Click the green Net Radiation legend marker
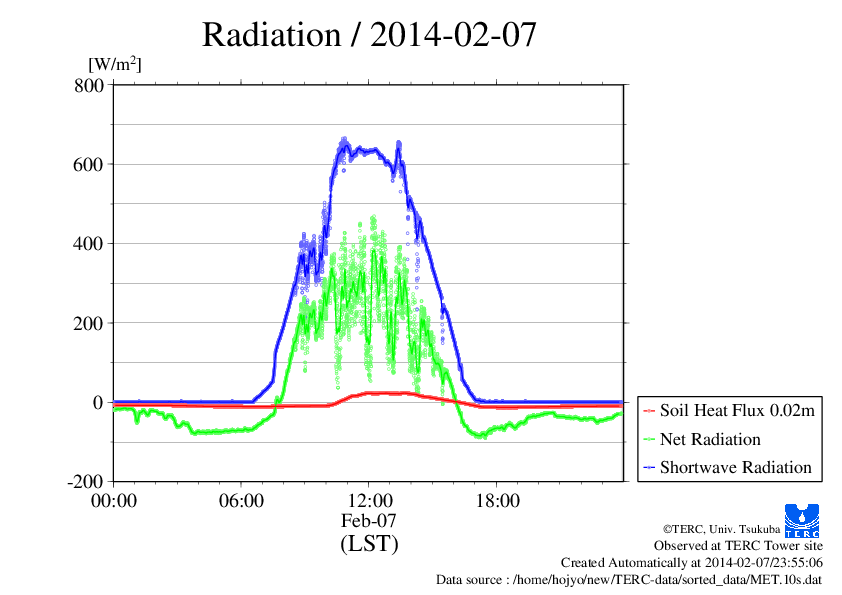Screen dimensions: 842x595 [x=649, y=440]
